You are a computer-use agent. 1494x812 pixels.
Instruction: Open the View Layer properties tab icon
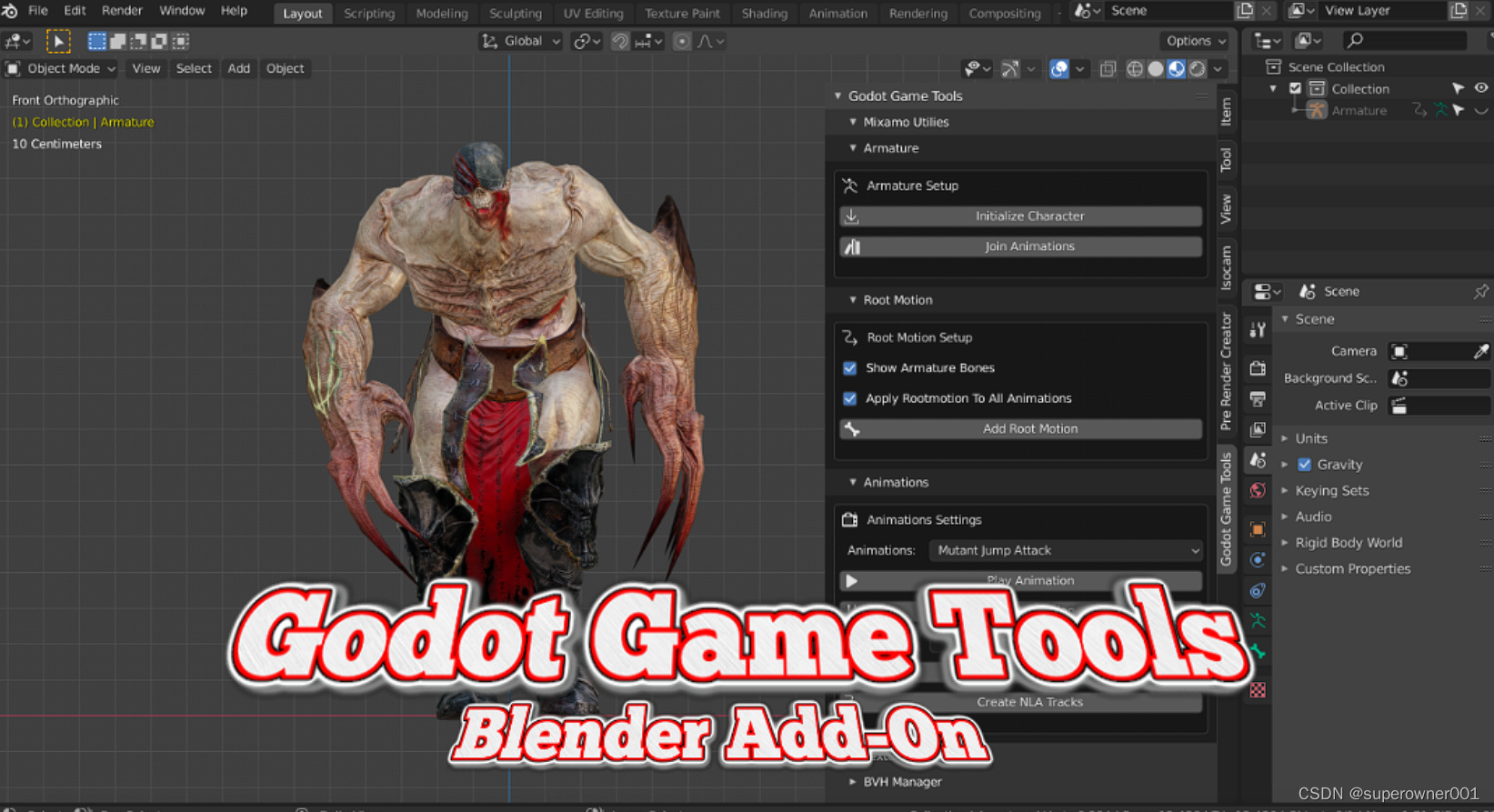point(1258,429)
